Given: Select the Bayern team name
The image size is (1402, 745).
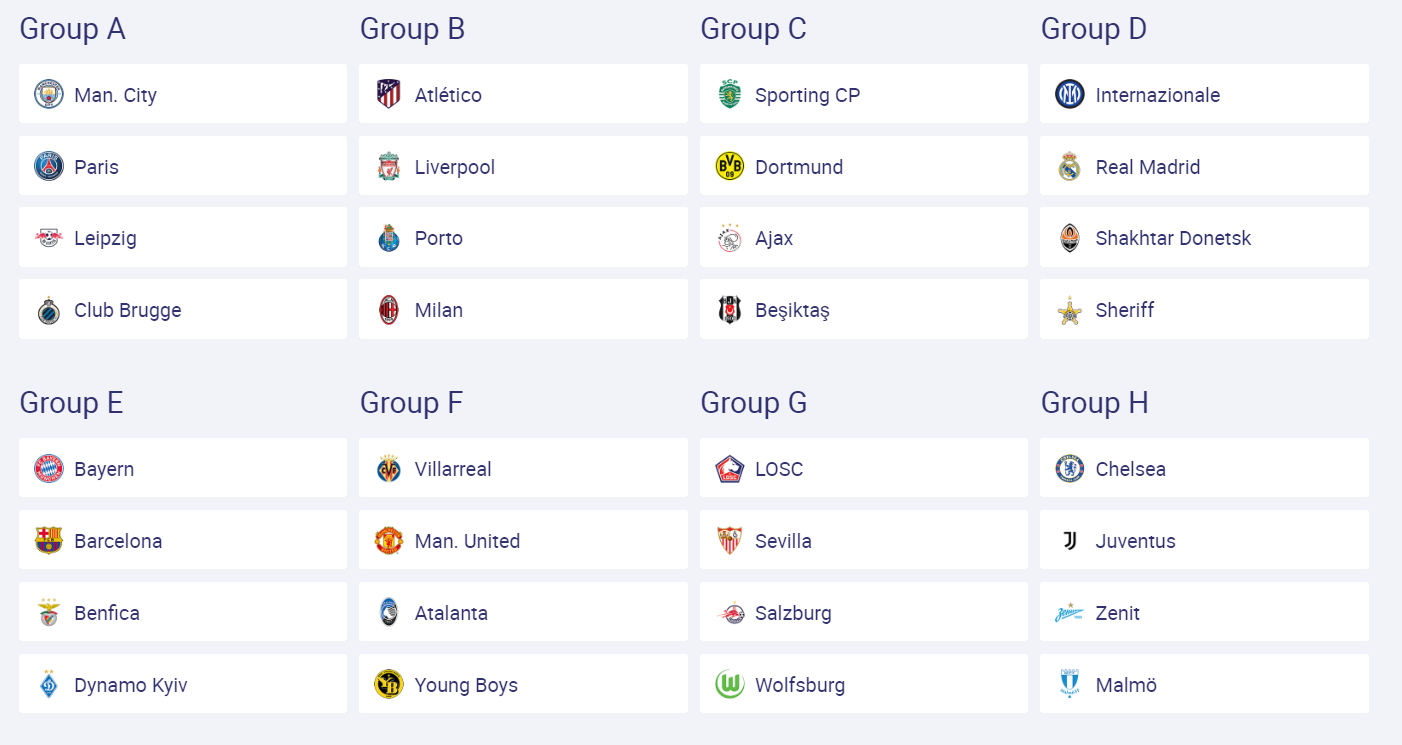Looking at the screenshot, I should [x=104, y=469].
